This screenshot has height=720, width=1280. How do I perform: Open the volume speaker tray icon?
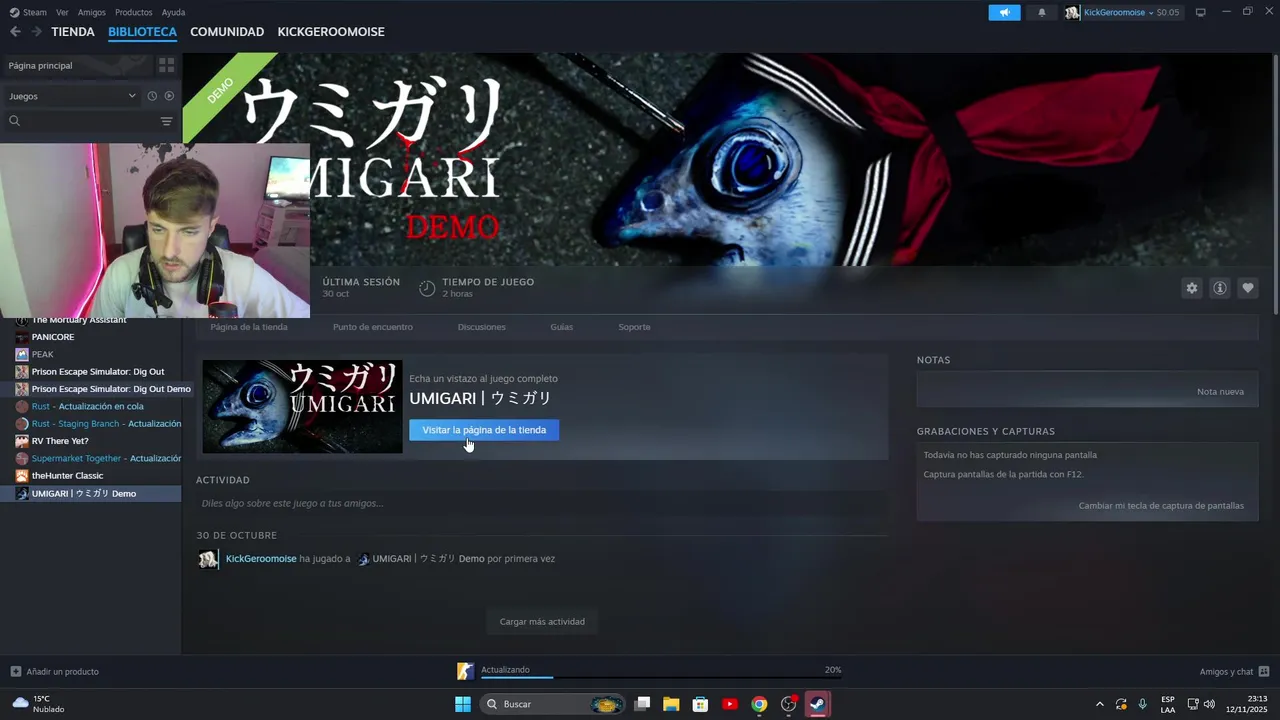point(1209,704)
